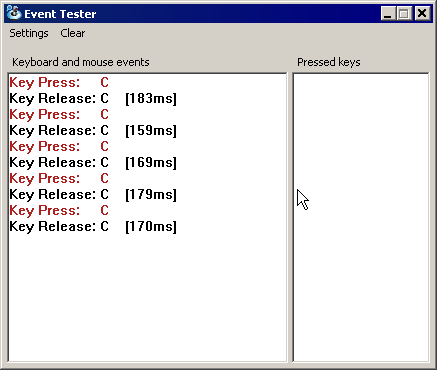The height and width of the screenshot is (370, 437).
Task: Click the Clear menu item
Action: click(x=73, y=33)
